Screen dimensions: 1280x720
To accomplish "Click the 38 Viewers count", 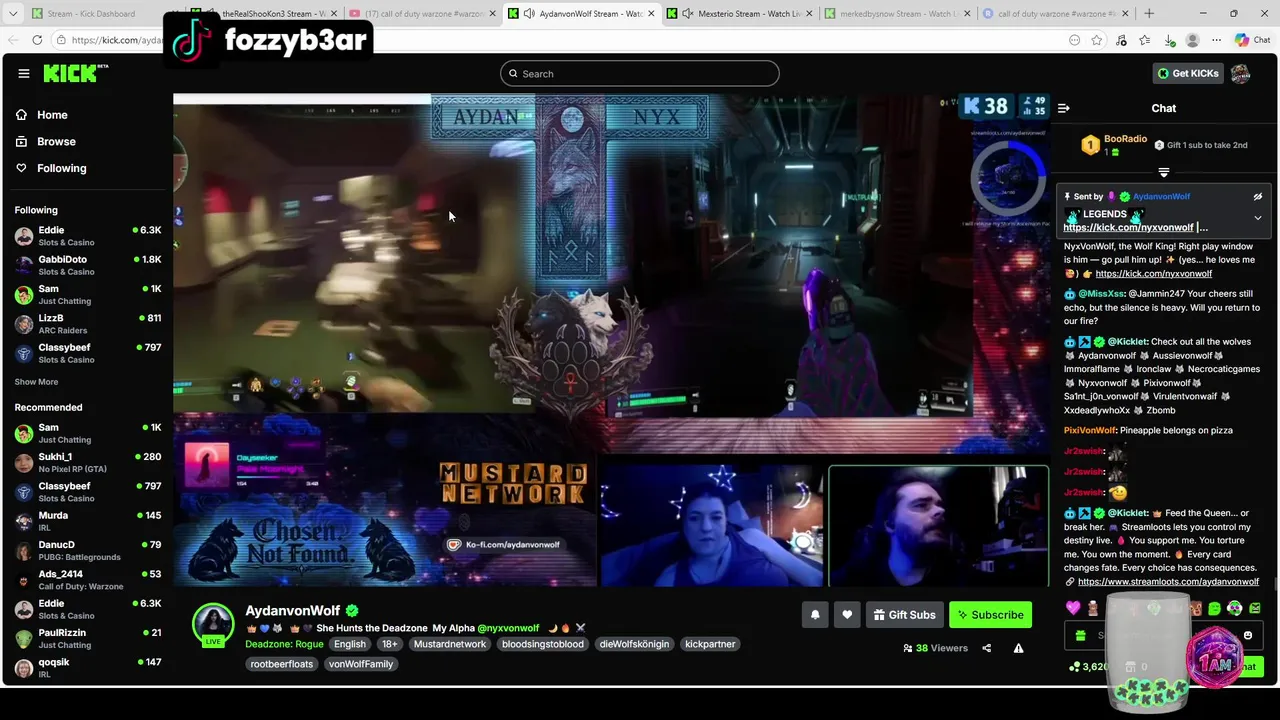I will coord(935,648).
